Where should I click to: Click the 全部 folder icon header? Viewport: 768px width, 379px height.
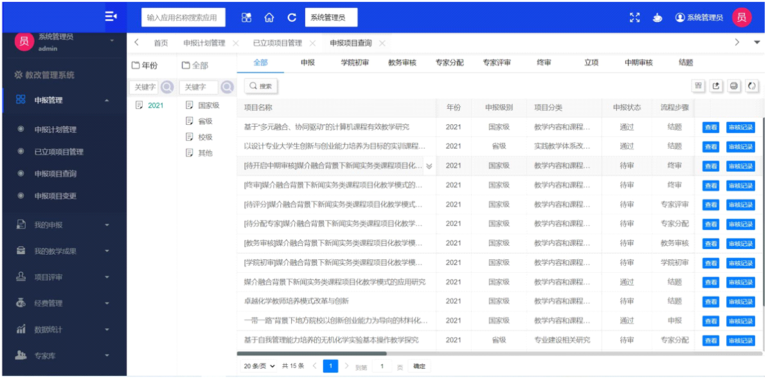pyautogui.click(x=186, y=66)
